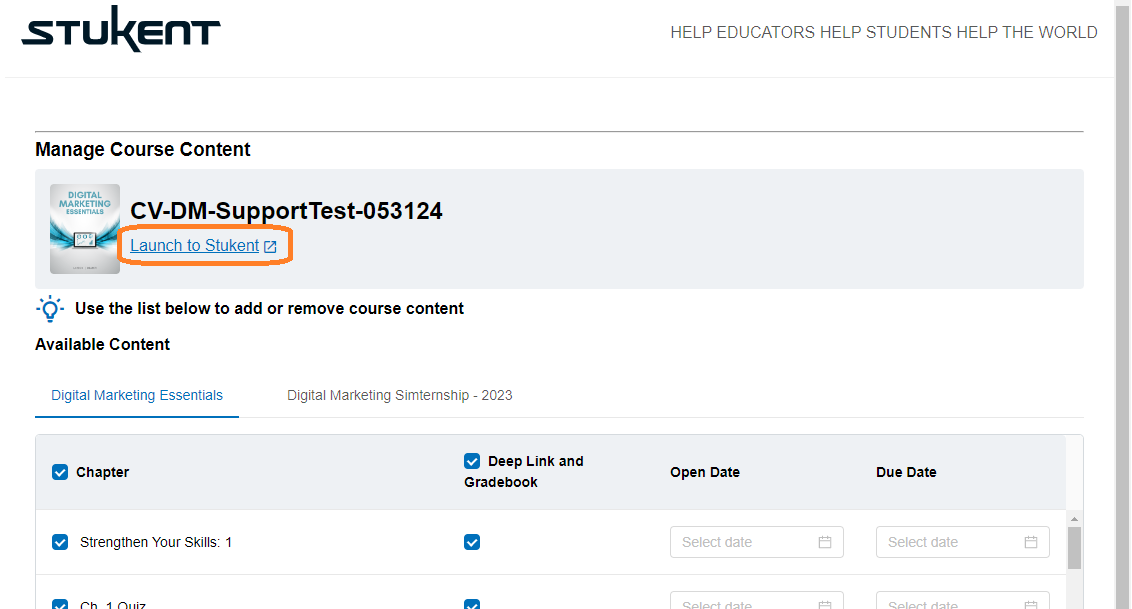The image size is (1132, 609).
Task: Toggle the Chapter select-all checkbox
Action: (60, 473)
